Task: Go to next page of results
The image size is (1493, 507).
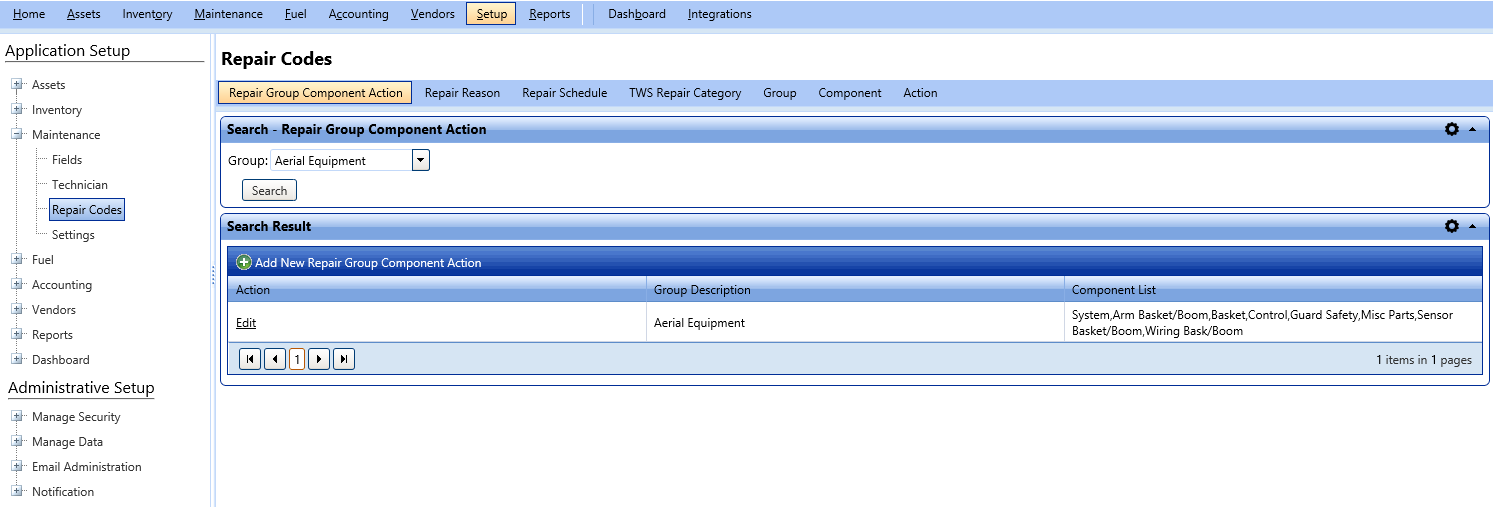Action: [x=319, y=359]
